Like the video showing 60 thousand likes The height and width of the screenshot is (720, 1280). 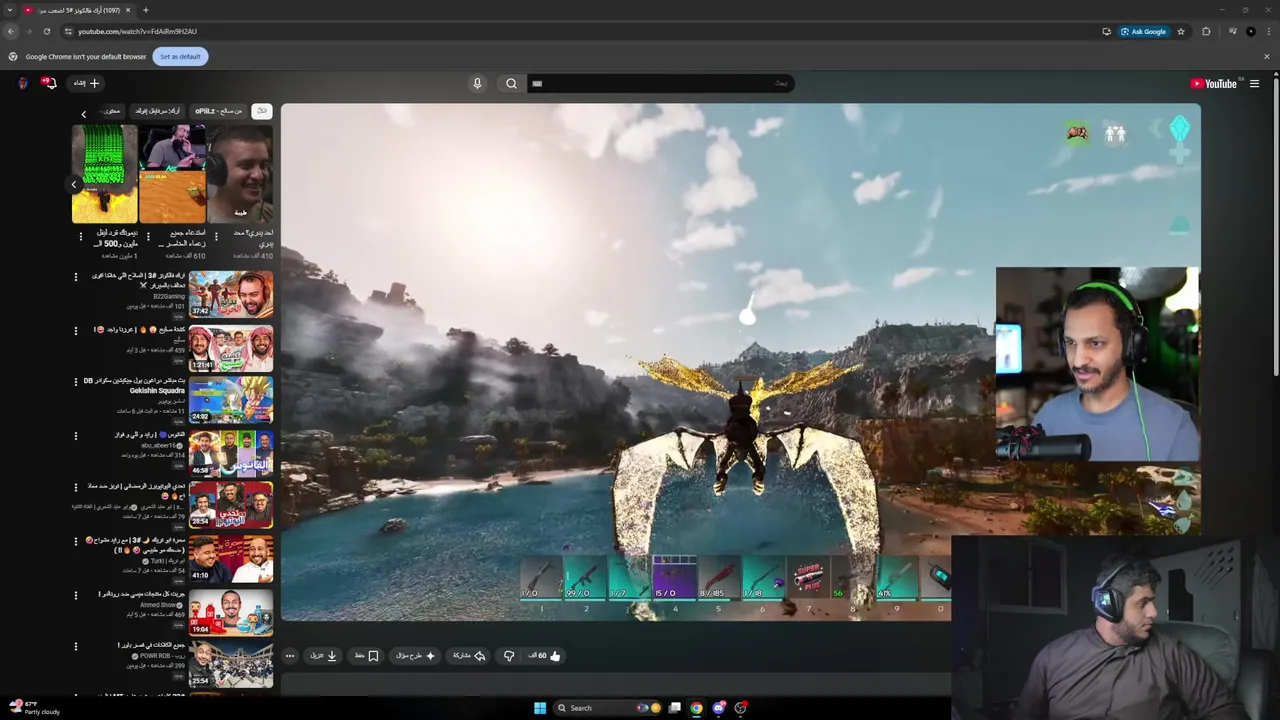click(x=545, y=656)
